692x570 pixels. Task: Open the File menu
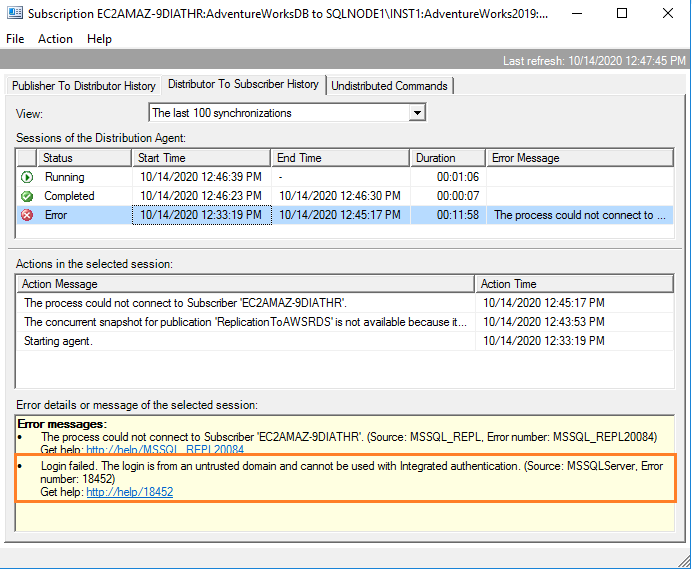point(15,39)
